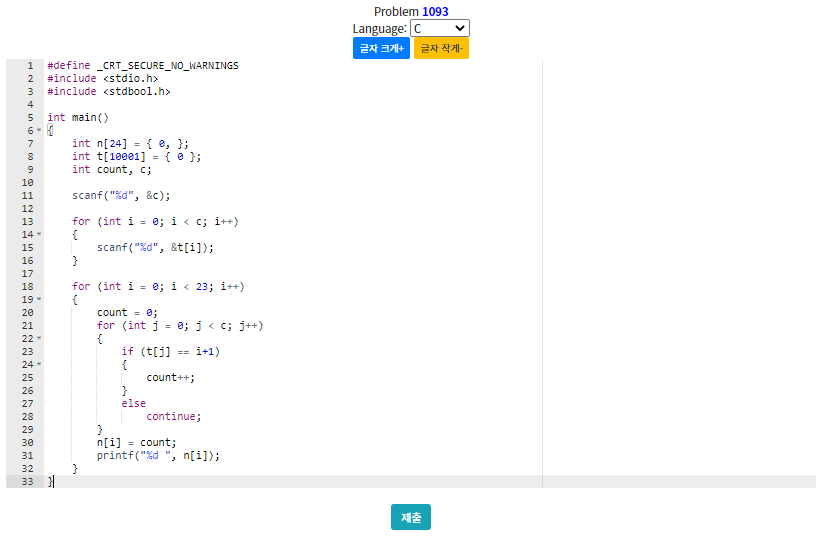Image resolution: width=826 pixels, height=539 pixels.
Task: Click the else keyword line
Action: 134,404
